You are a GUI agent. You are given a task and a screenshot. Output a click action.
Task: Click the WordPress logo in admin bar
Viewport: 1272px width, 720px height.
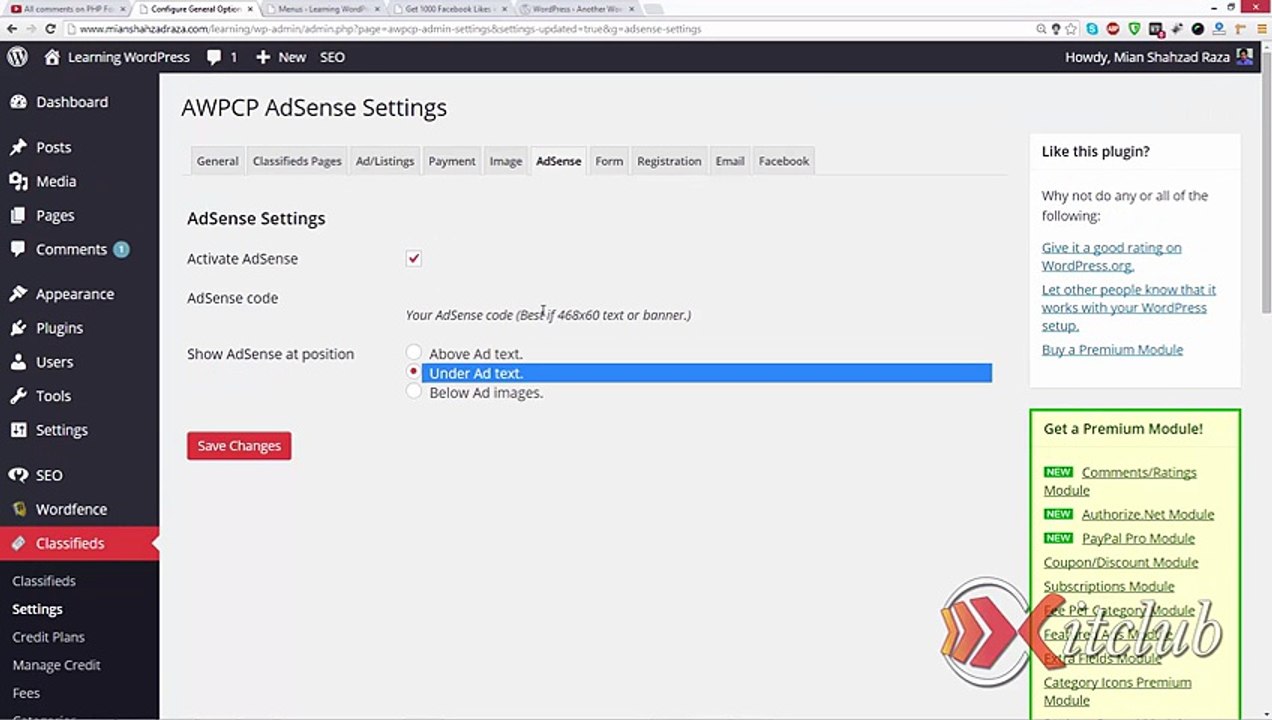18,57
